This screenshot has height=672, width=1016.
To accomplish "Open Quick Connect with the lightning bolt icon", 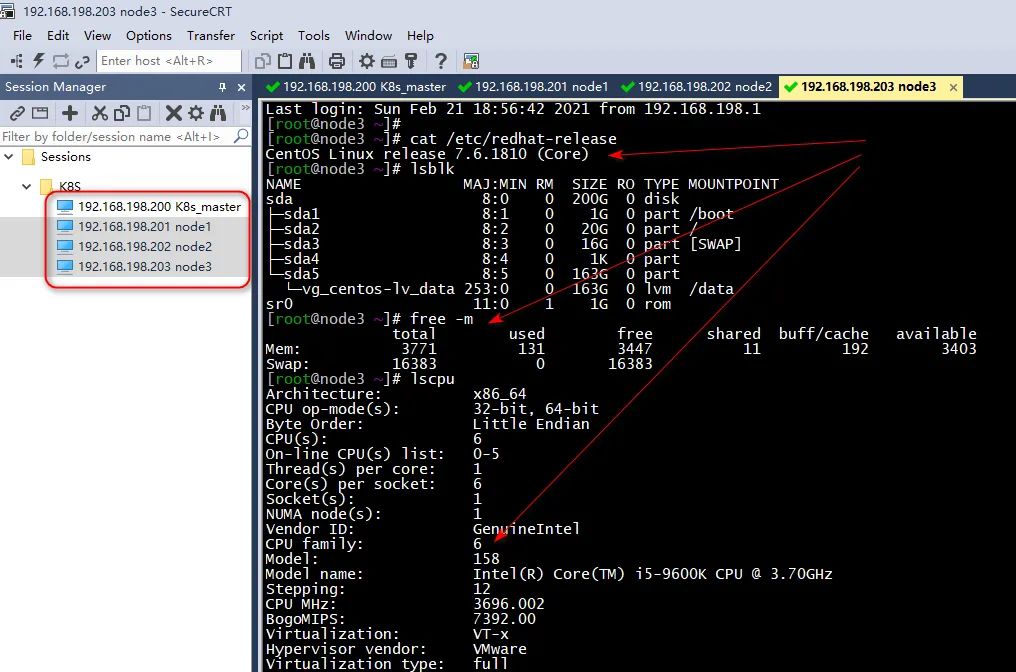I will (x=36, y=60).
